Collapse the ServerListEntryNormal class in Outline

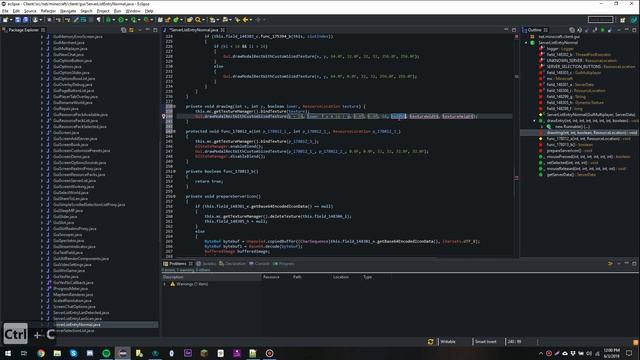[x=526, y=42]
